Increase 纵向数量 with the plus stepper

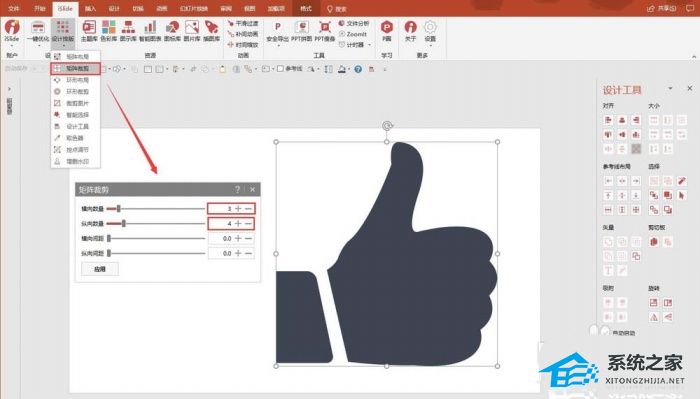point(238,223)
